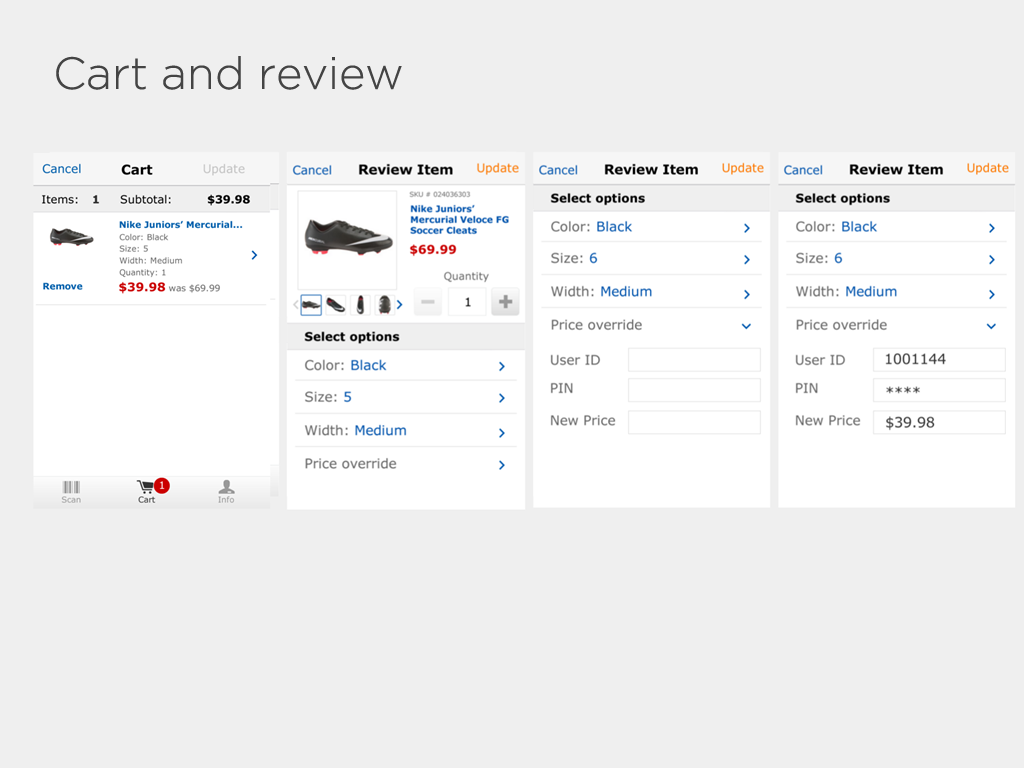This screenshot has height=768, width=1024.
Task: Open Size: 6 on User ID 1001144 screen
Action: click(x=896, y=259)
